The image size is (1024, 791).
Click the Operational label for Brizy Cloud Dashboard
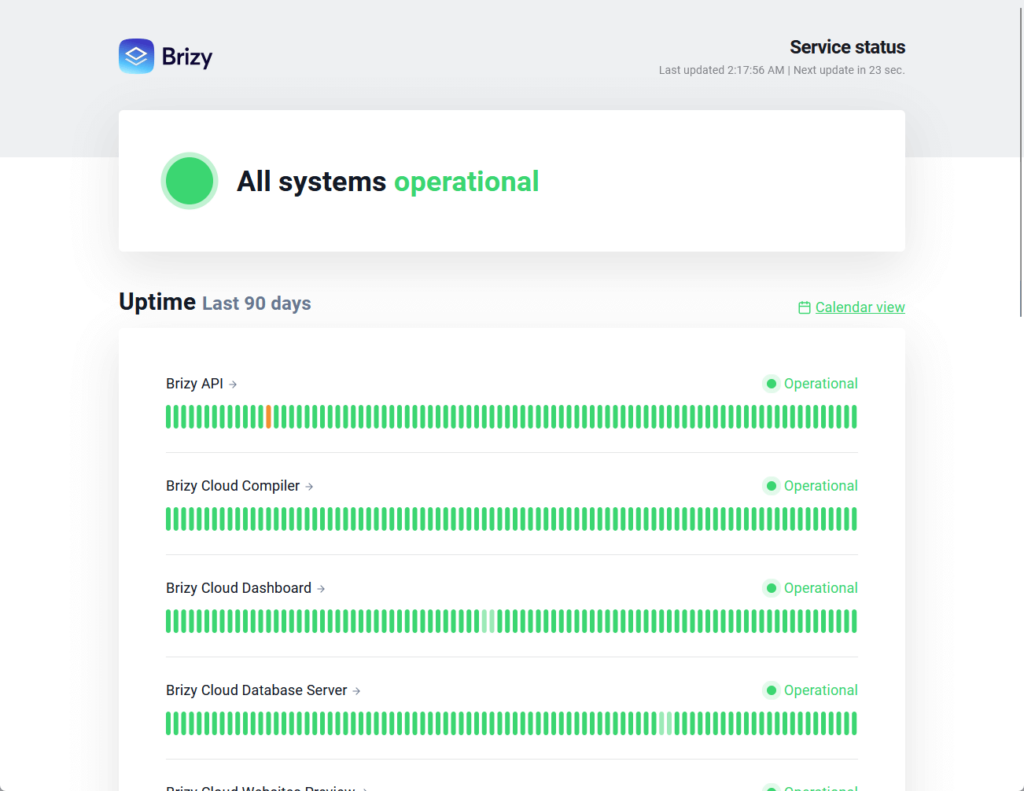[x=820, y=588]
